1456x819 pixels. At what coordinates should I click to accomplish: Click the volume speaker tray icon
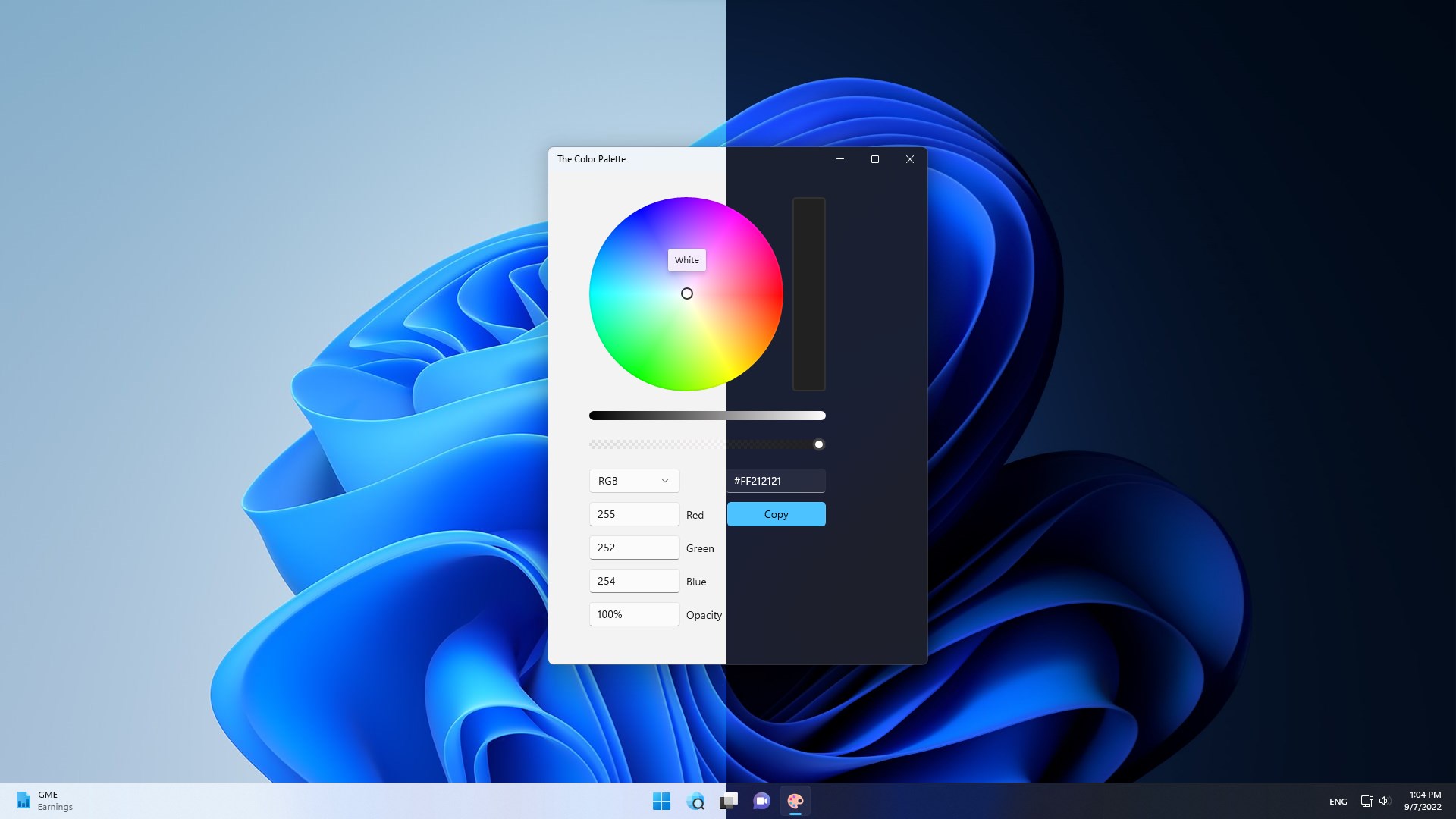[x=1384, y=801]
